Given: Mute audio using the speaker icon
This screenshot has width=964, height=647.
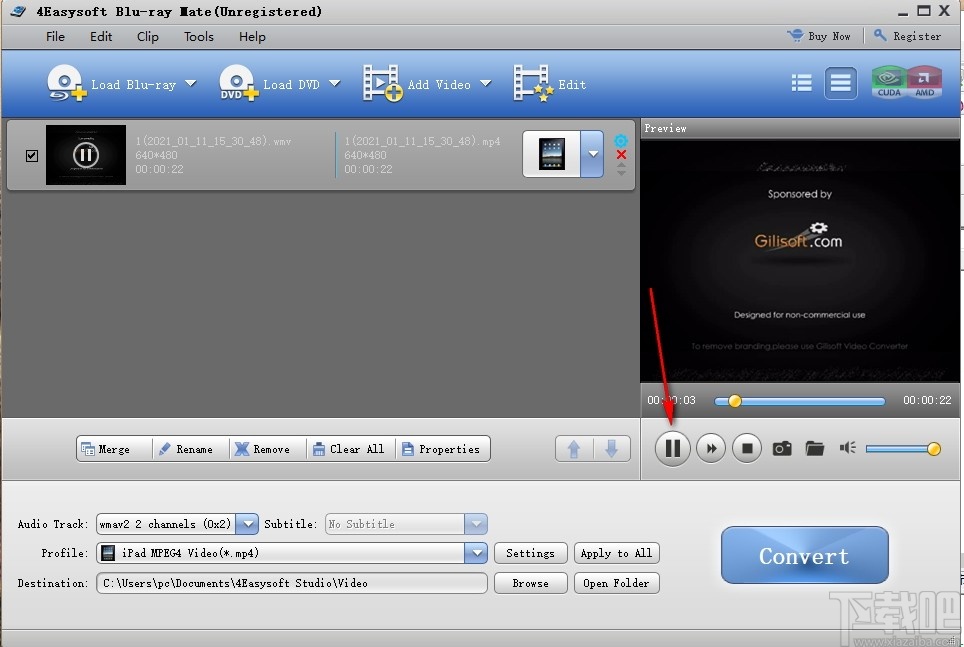Looking at the screenshot, I should point(847,448).
